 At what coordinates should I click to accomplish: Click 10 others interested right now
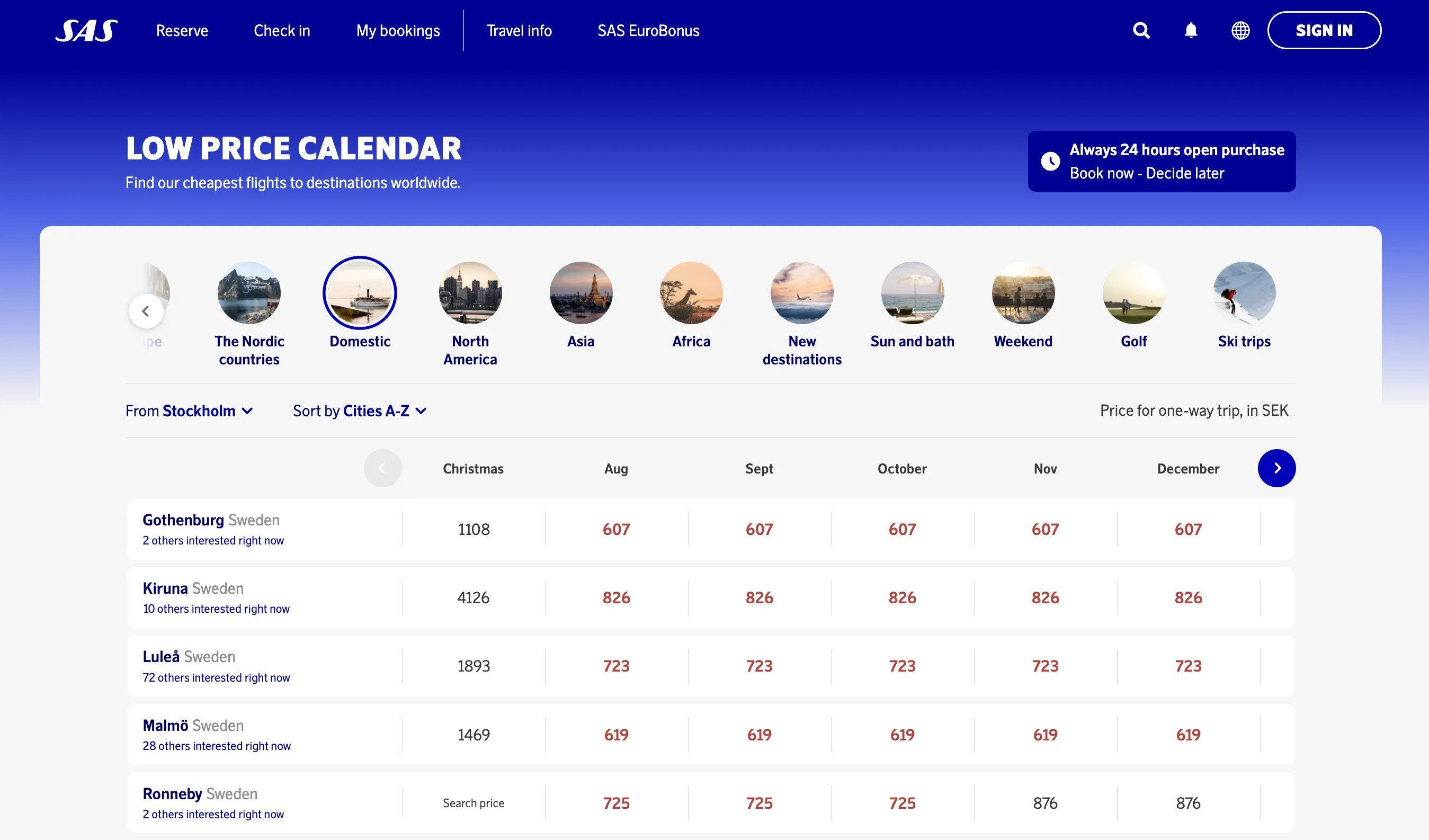point(216,609)
